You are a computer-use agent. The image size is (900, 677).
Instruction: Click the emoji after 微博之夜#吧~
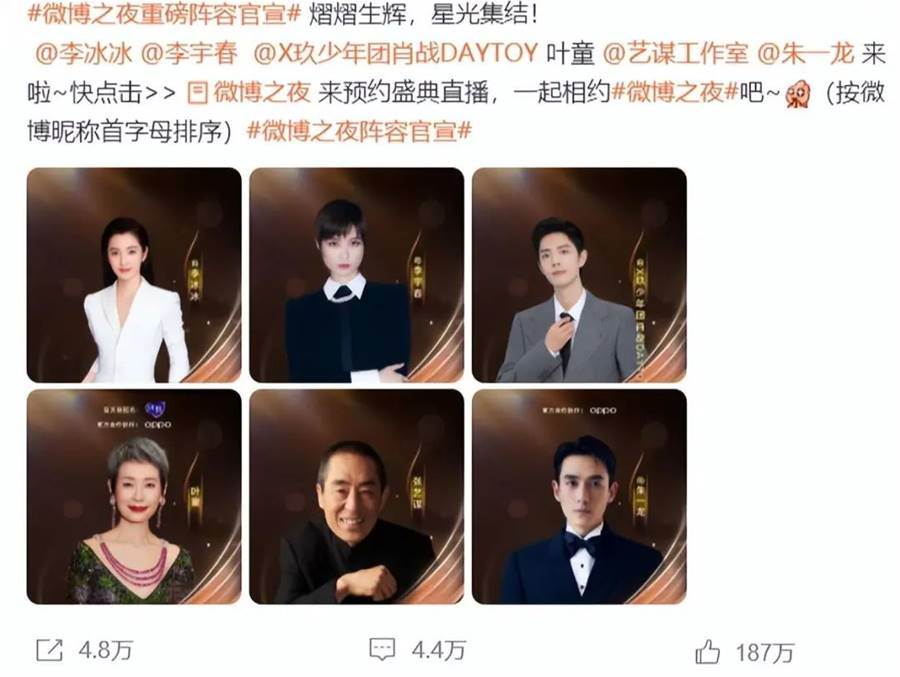pyautogui.click(x=797, y=94)
